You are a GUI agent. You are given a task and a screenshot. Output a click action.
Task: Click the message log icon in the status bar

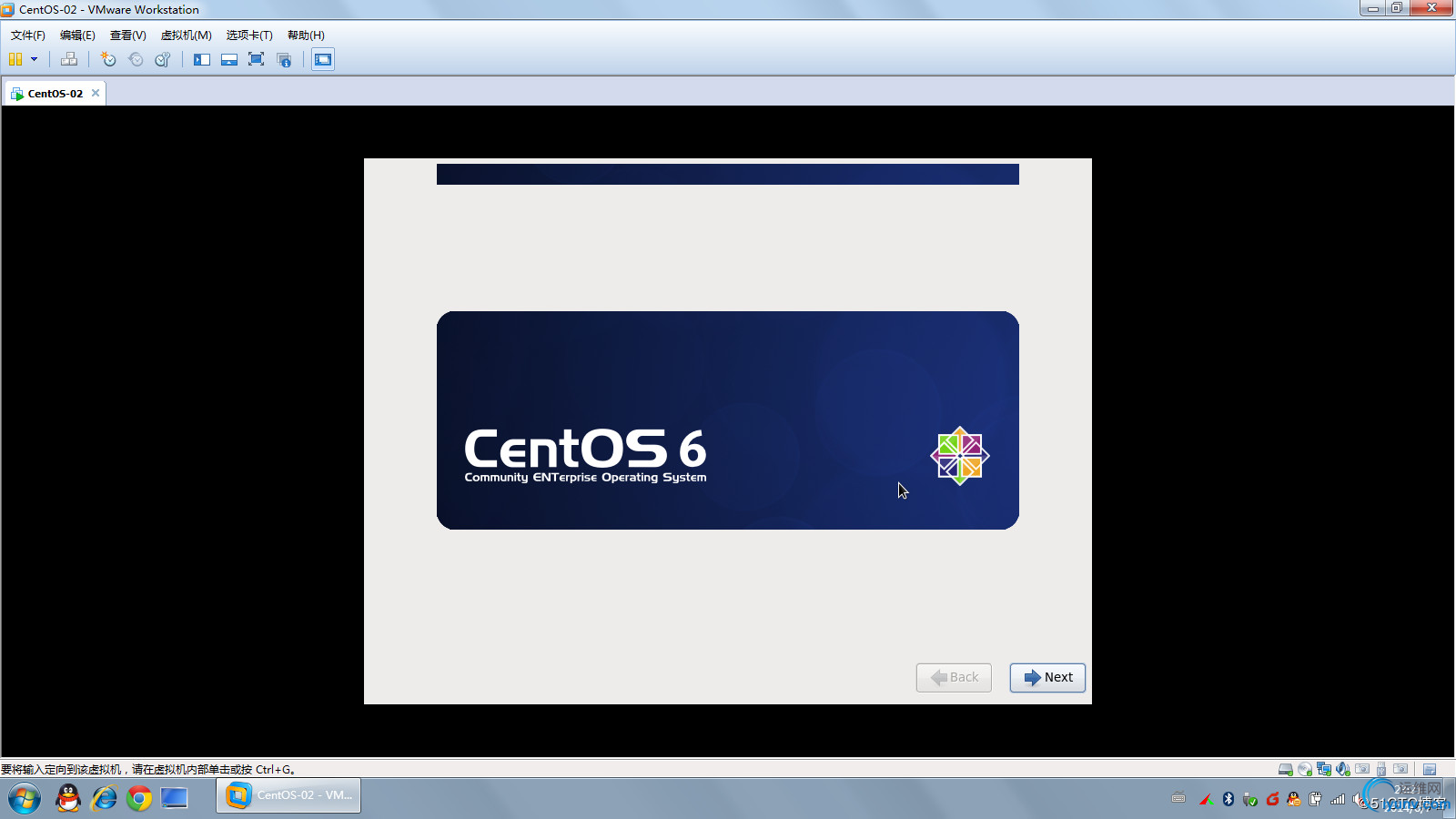pyautogui.click(x=1430, y=770)
